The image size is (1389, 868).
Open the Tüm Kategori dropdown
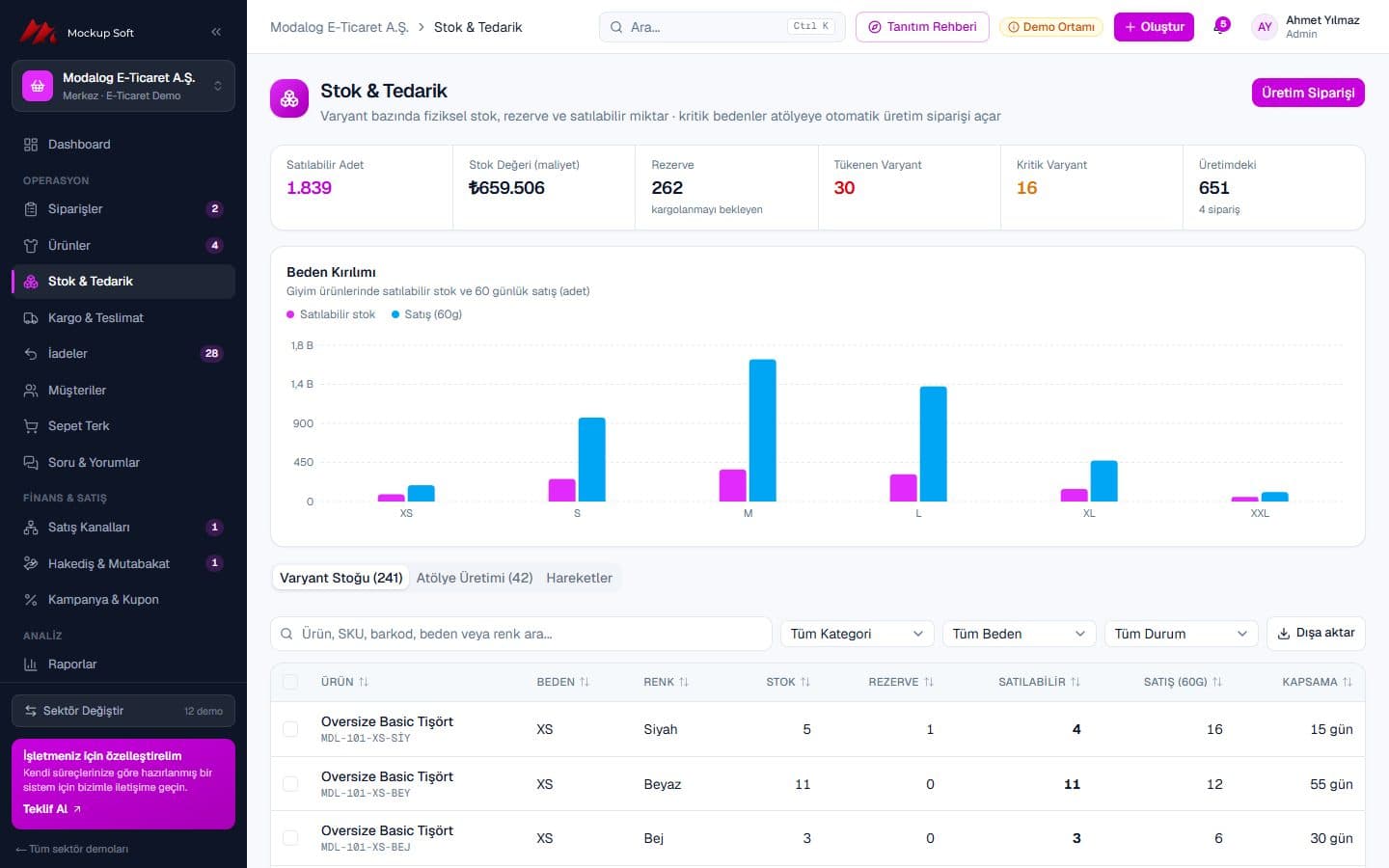click(857, 634)
